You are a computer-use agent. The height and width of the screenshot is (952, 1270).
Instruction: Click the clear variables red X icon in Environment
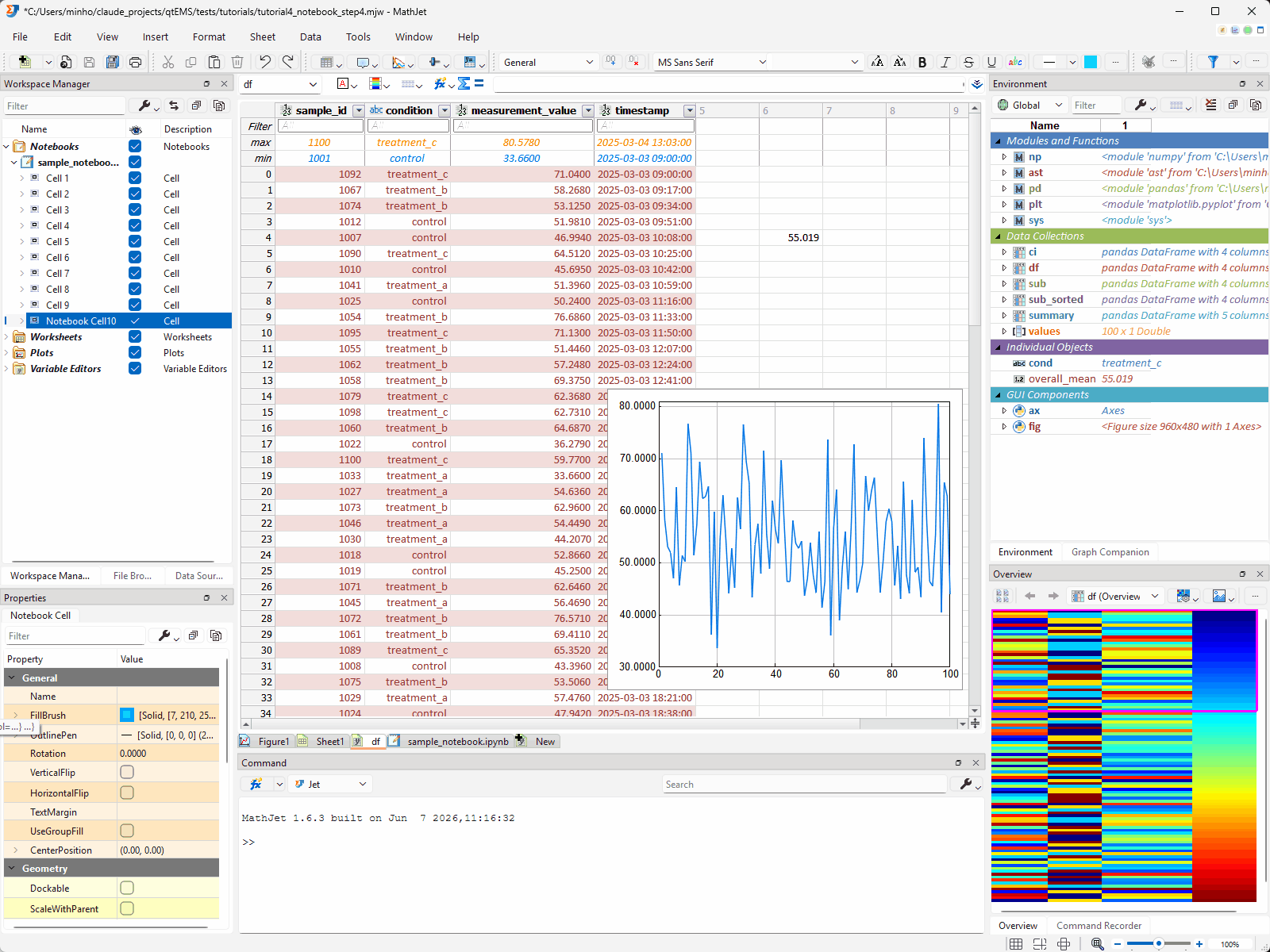[1210, 105]
